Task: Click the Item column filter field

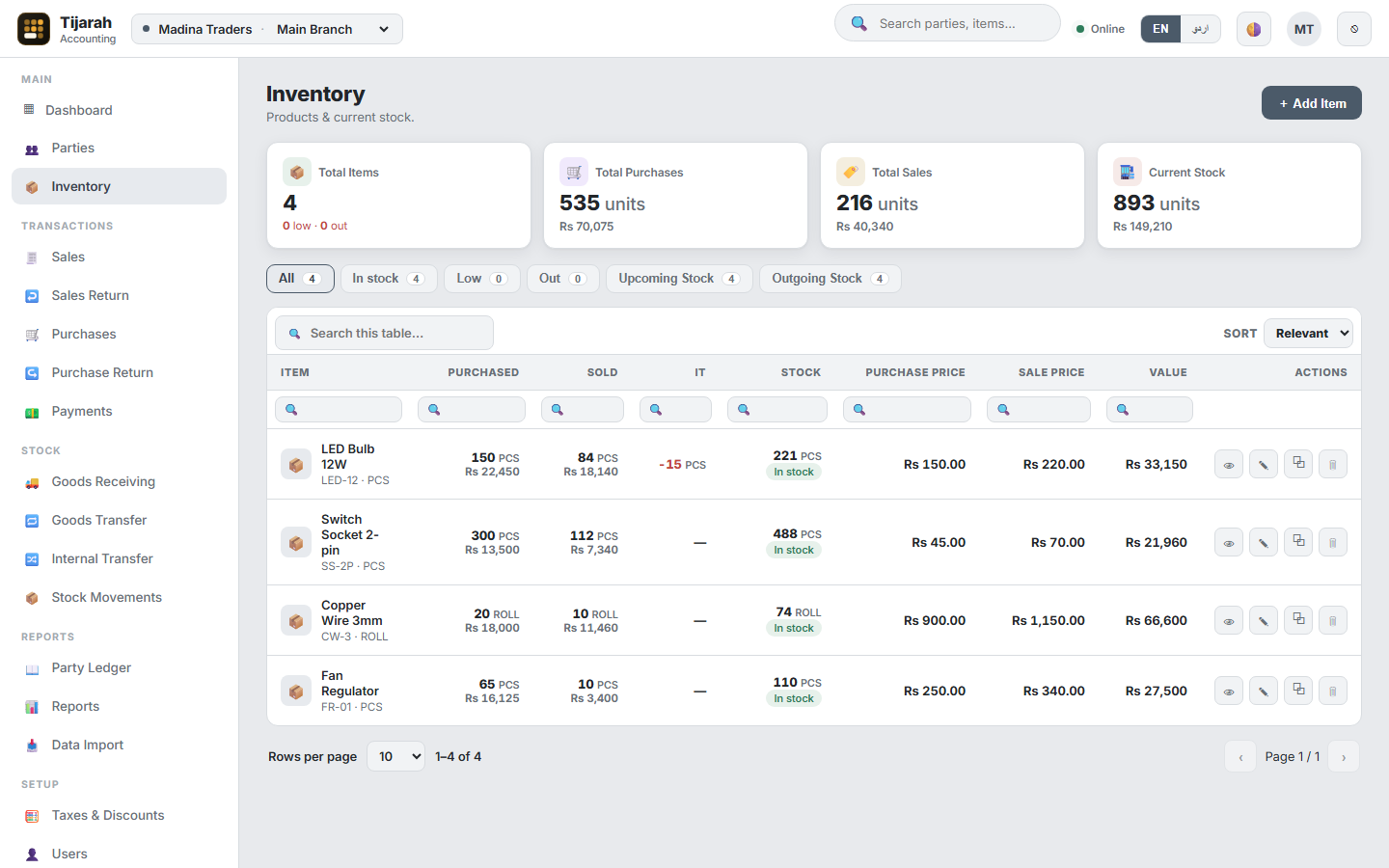Action: [x=339, y=409]
